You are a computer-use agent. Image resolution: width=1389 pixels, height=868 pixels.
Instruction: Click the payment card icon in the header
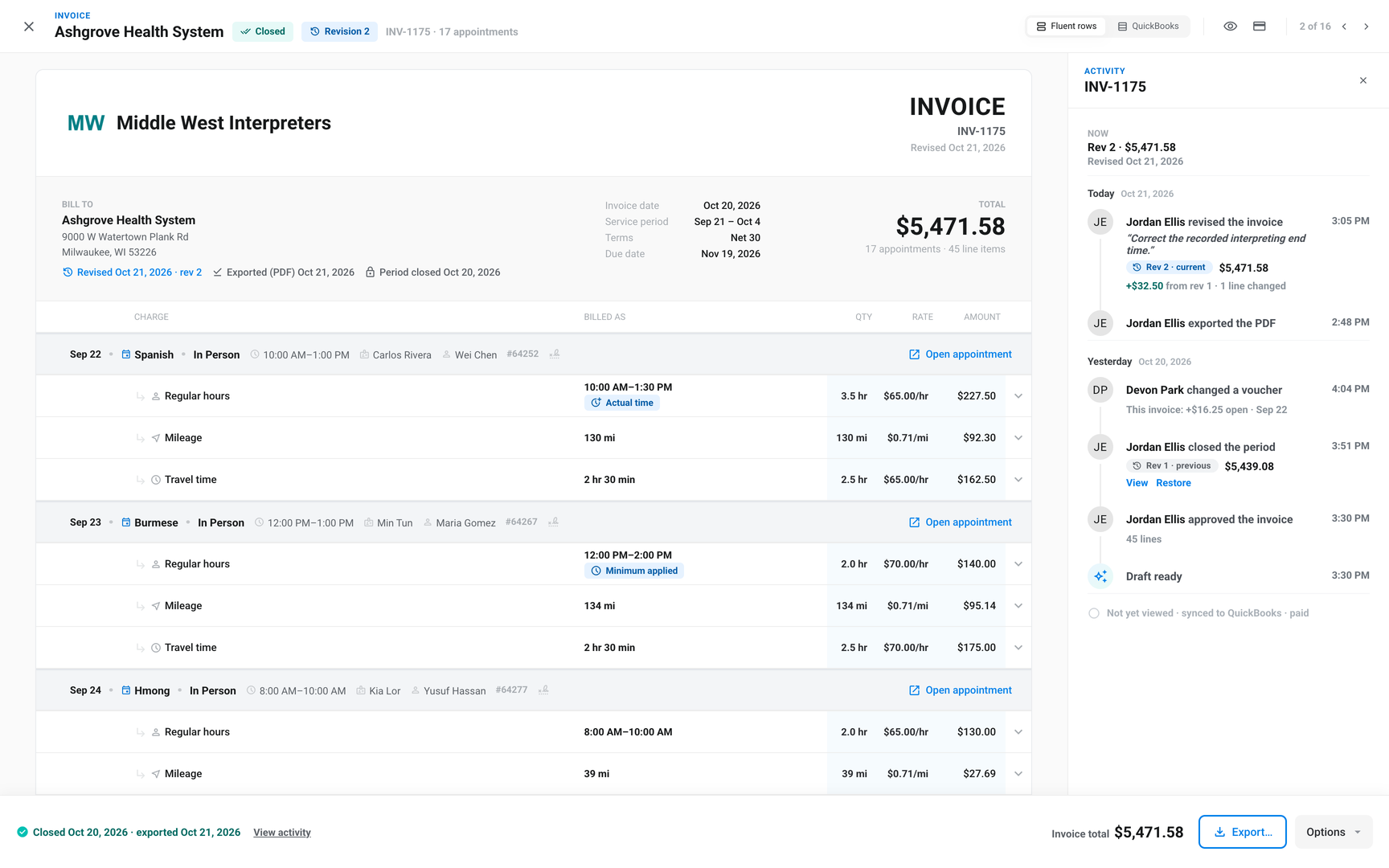click(x=1260, y=27)
